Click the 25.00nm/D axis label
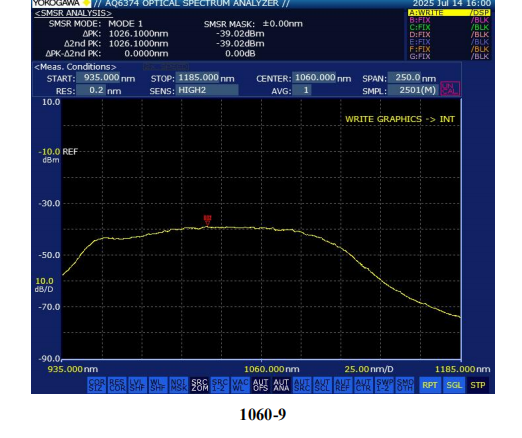 [x=369, y=369]
